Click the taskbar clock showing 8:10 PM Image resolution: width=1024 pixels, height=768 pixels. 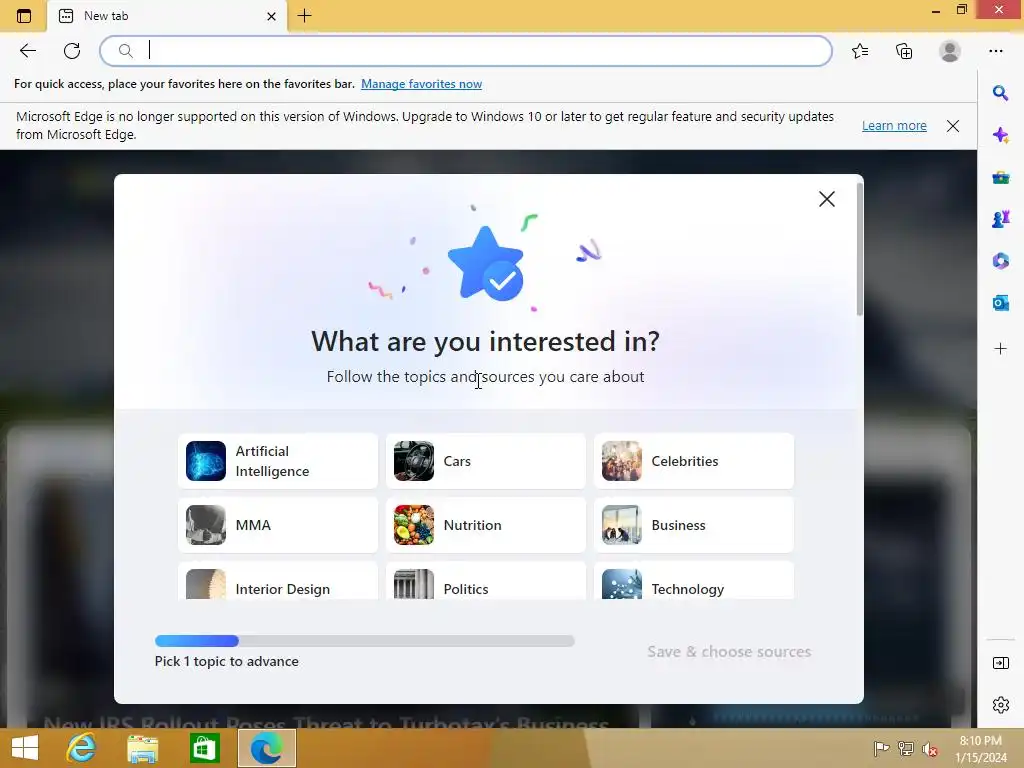click(x=980, y=749)
